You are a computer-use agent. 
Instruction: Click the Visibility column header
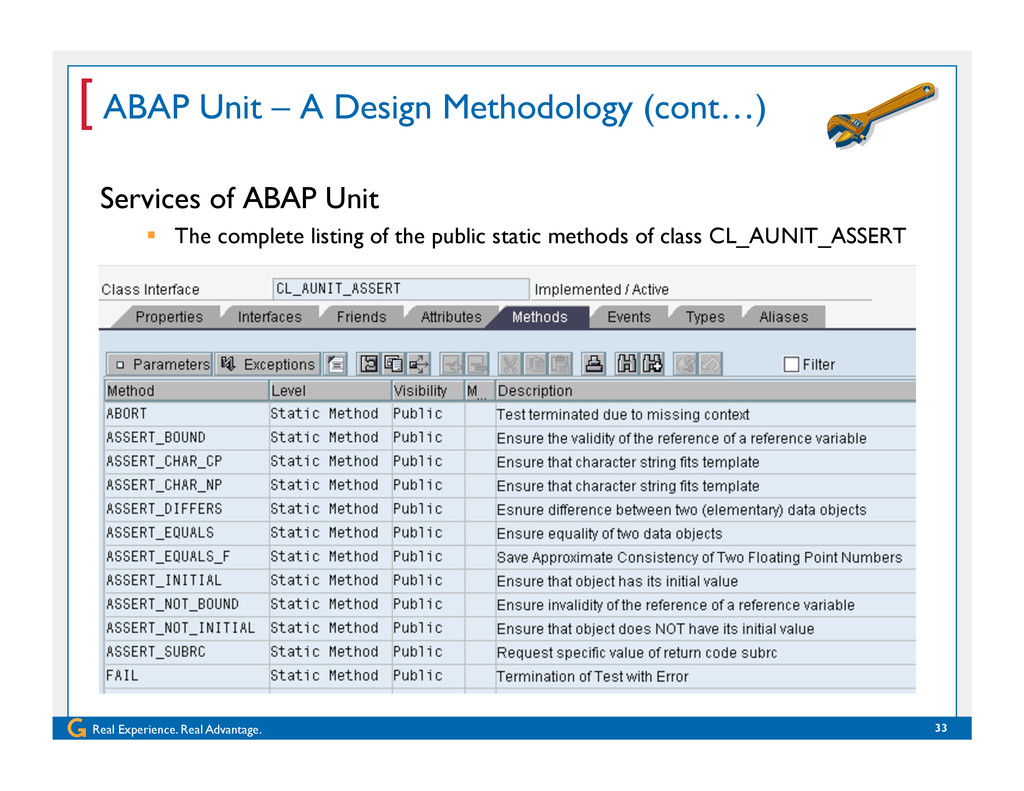coord(428,391)
